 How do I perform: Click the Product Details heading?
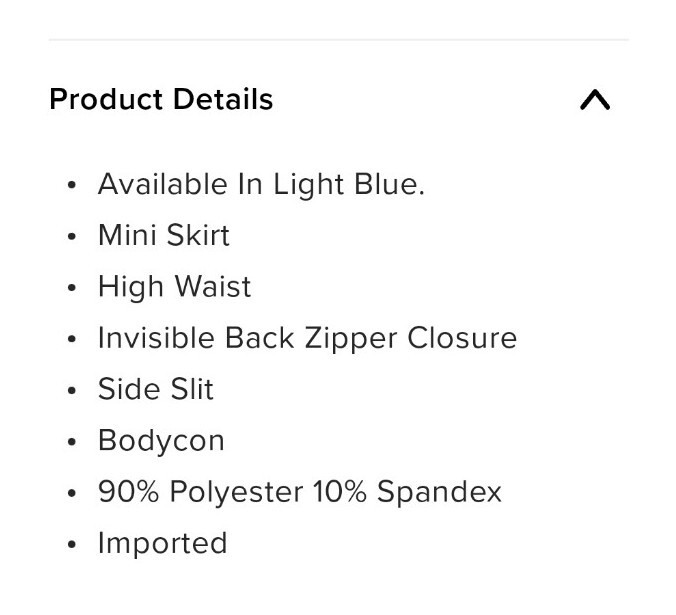[x=161, y=99]
